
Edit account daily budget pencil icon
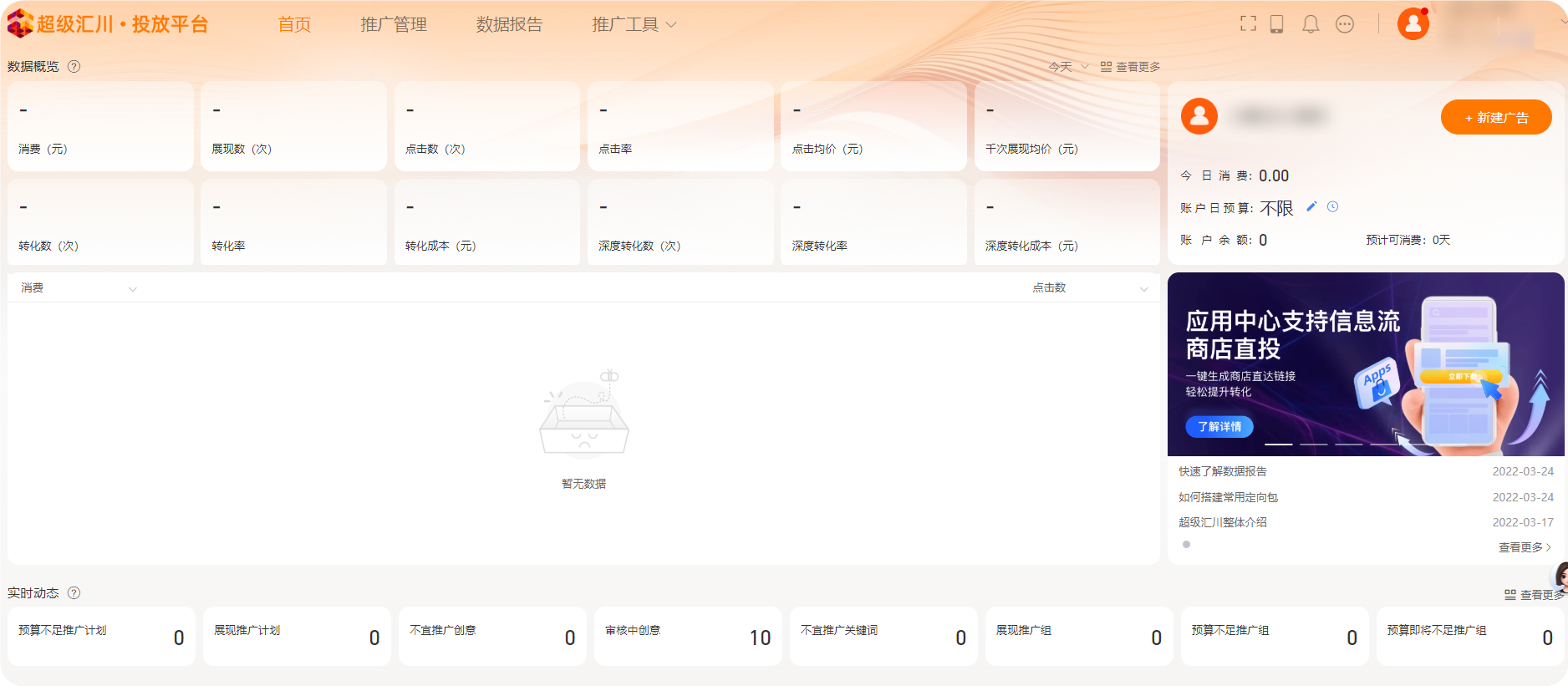pos(1311,206)
